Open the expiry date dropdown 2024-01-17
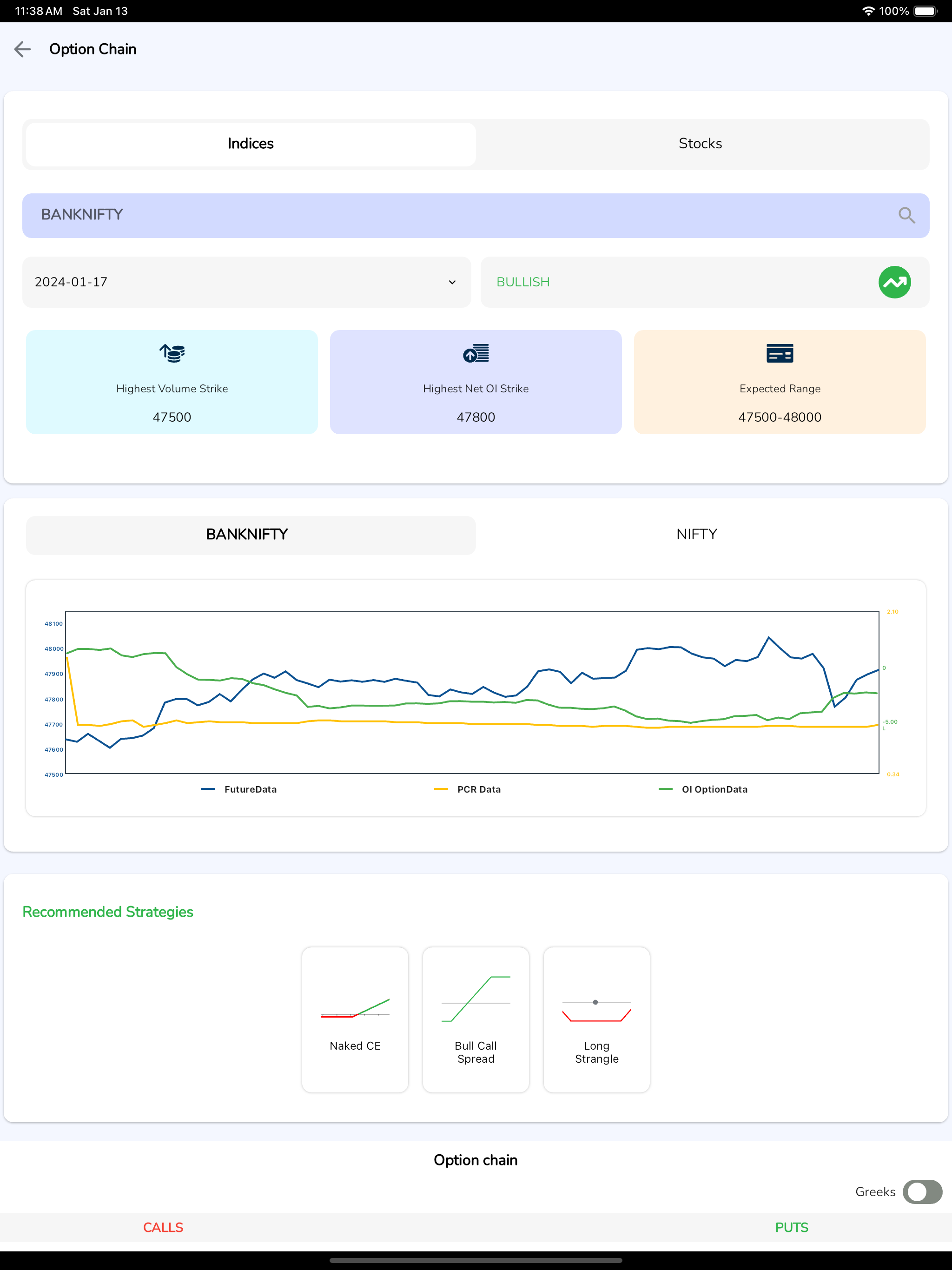 (x=246, y=283)
